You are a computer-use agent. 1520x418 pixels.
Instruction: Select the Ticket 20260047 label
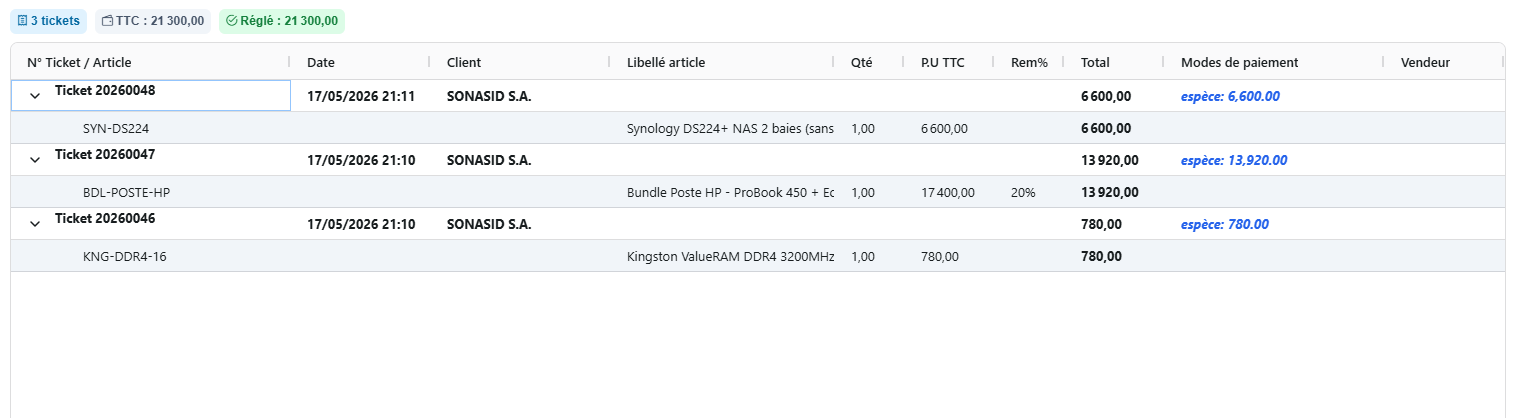coord(105,154)
